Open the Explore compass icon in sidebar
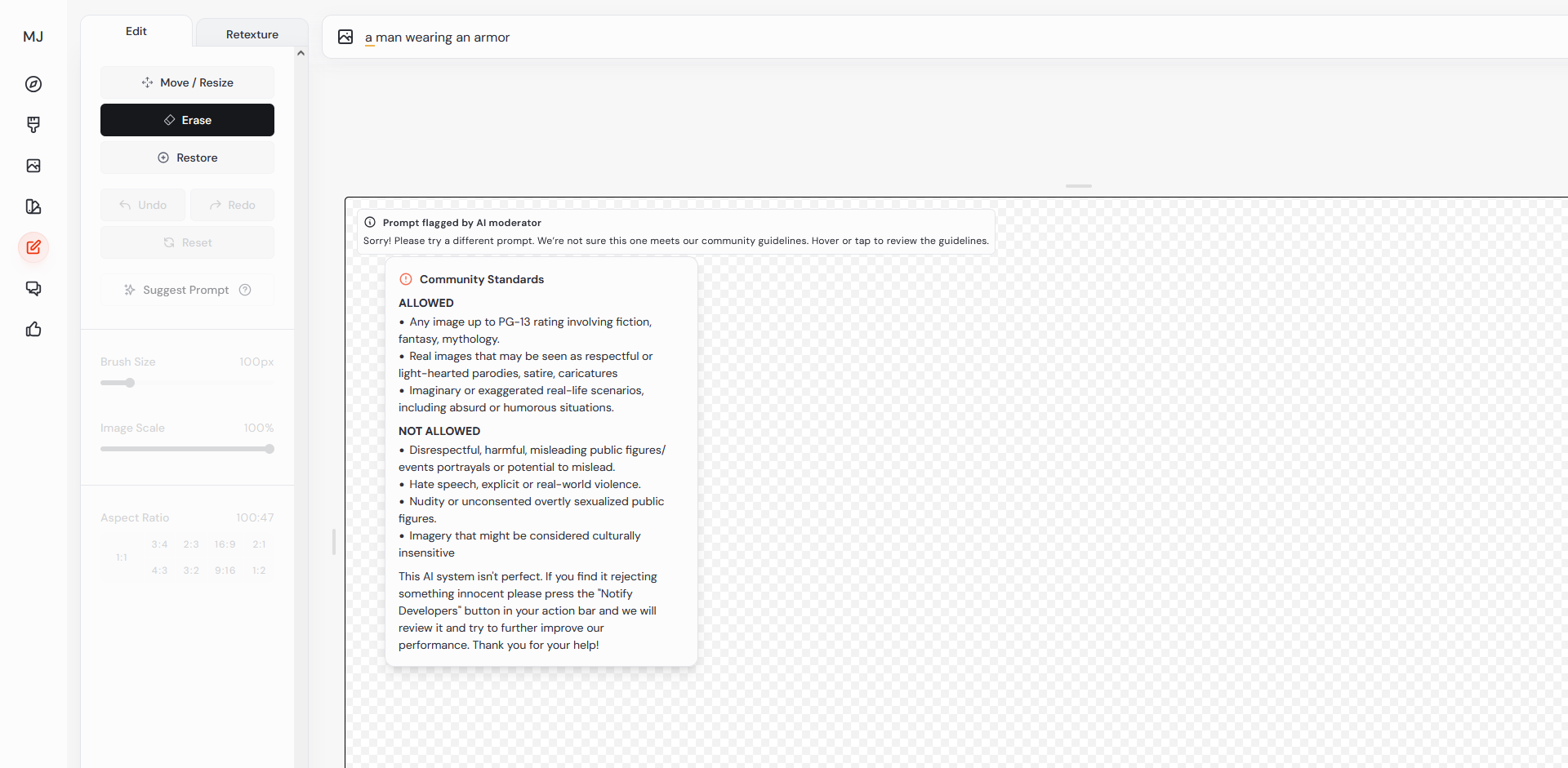The image size is (1568, 768). [33, 84]
